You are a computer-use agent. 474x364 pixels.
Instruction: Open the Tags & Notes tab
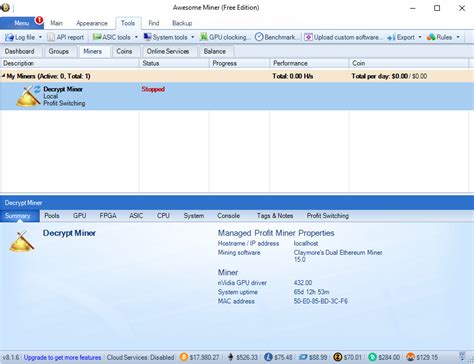[x=275, y=216]
